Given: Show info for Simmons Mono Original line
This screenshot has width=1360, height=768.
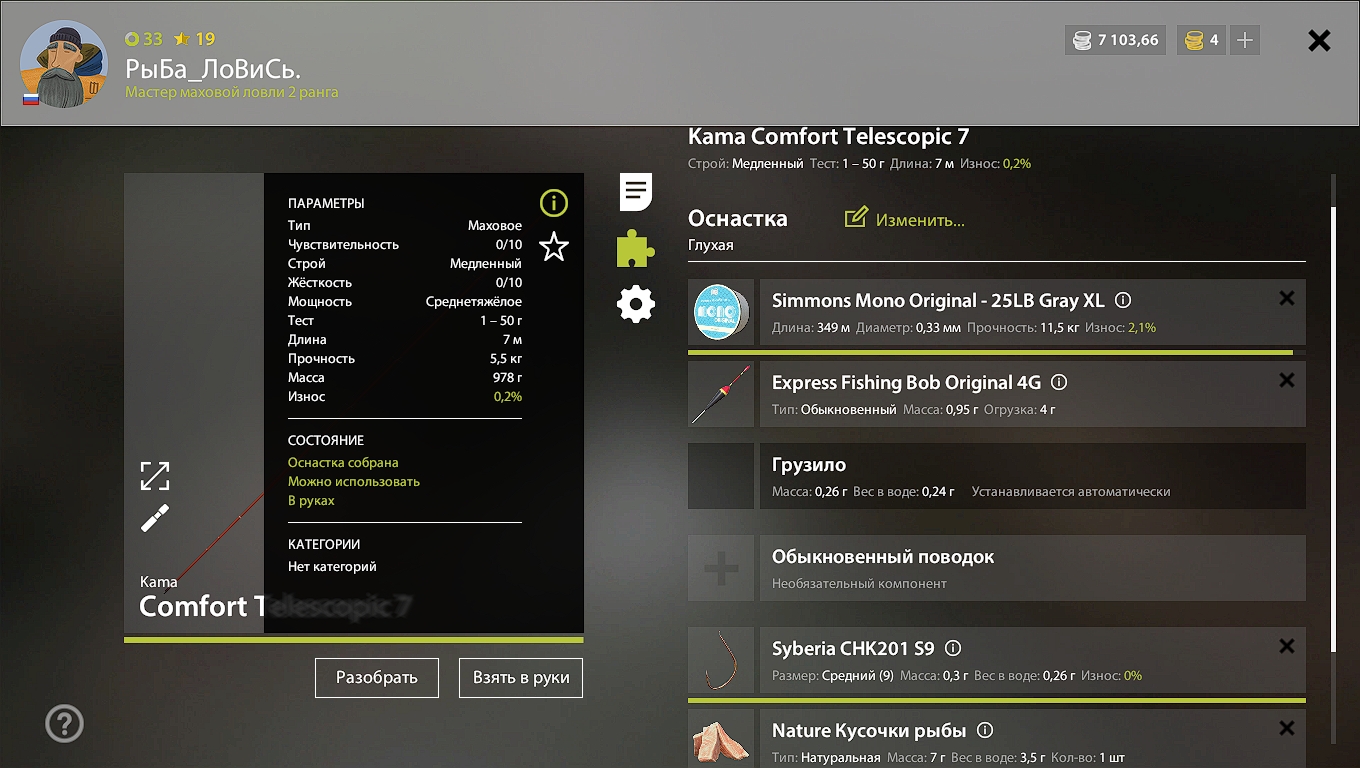Looking at the screenshot, I should [x=1123, y=300].
